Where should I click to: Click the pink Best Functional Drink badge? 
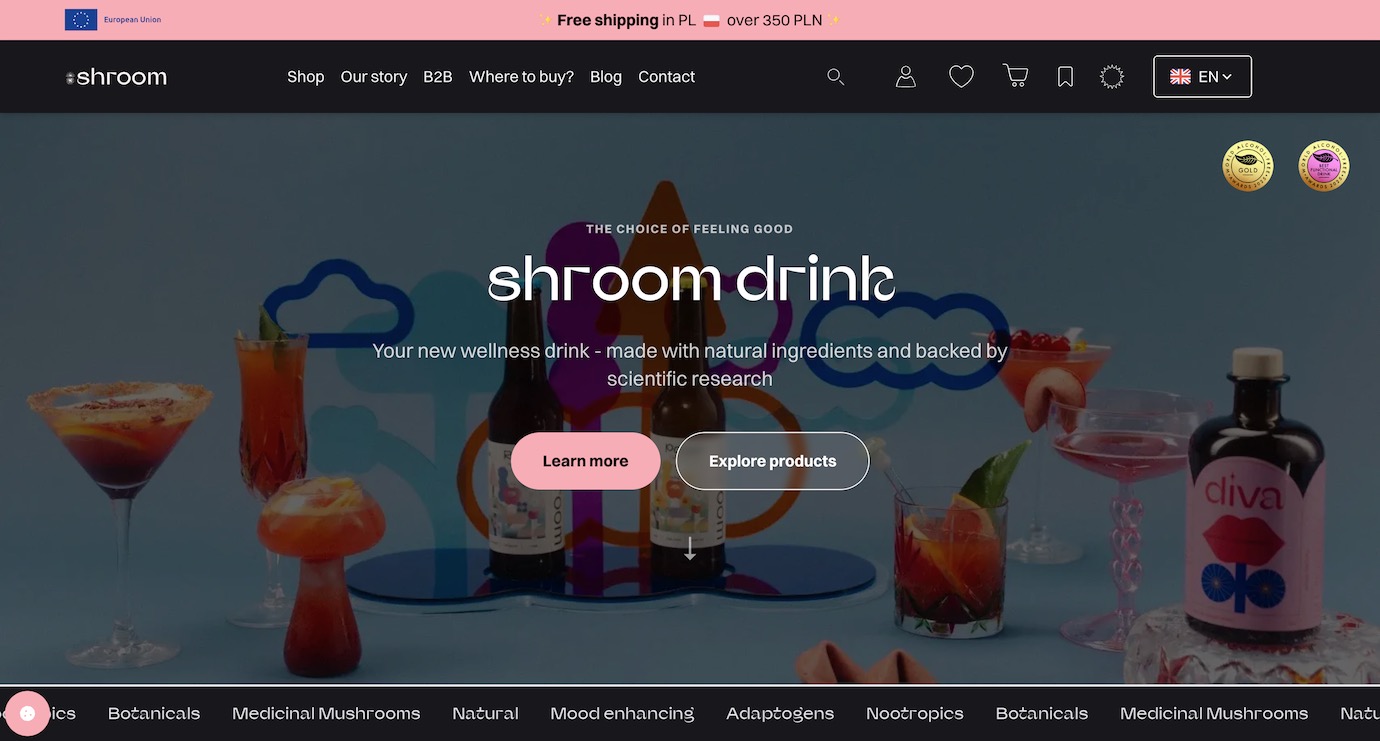1323,165
